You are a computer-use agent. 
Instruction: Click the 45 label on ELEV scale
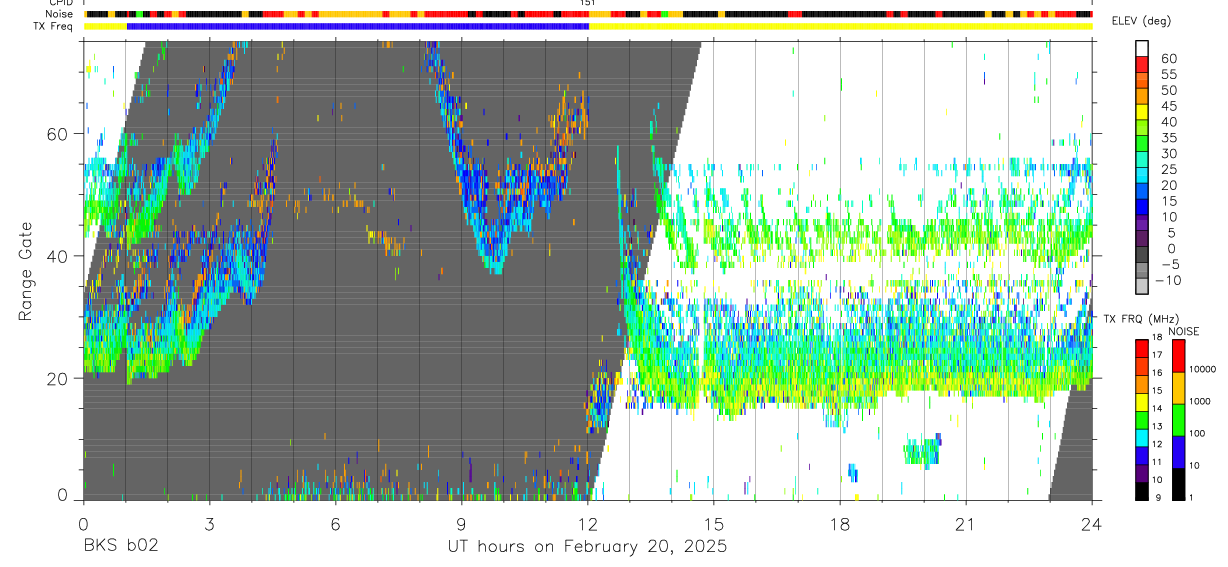coord(1167,106)
